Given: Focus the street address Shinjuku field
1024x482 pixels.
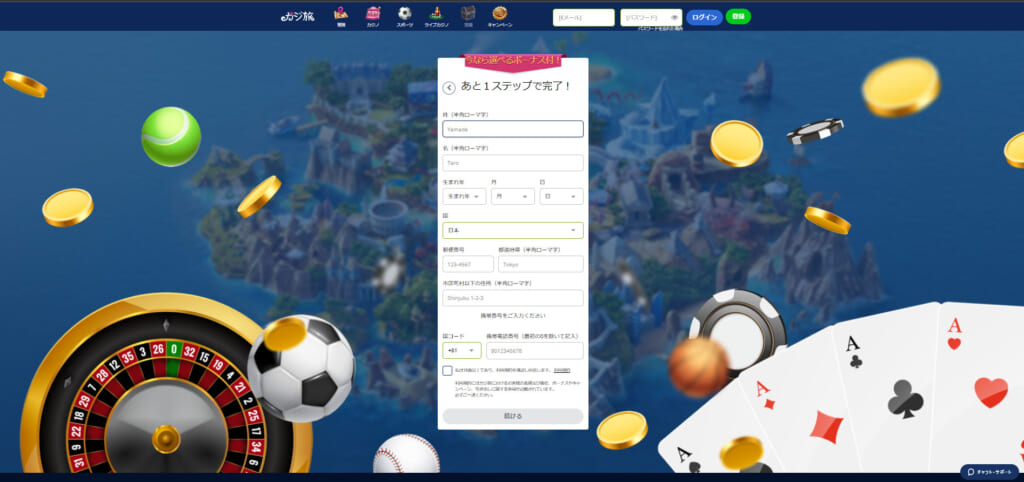Looking at the screenshot, I should (x=513, y=298).
